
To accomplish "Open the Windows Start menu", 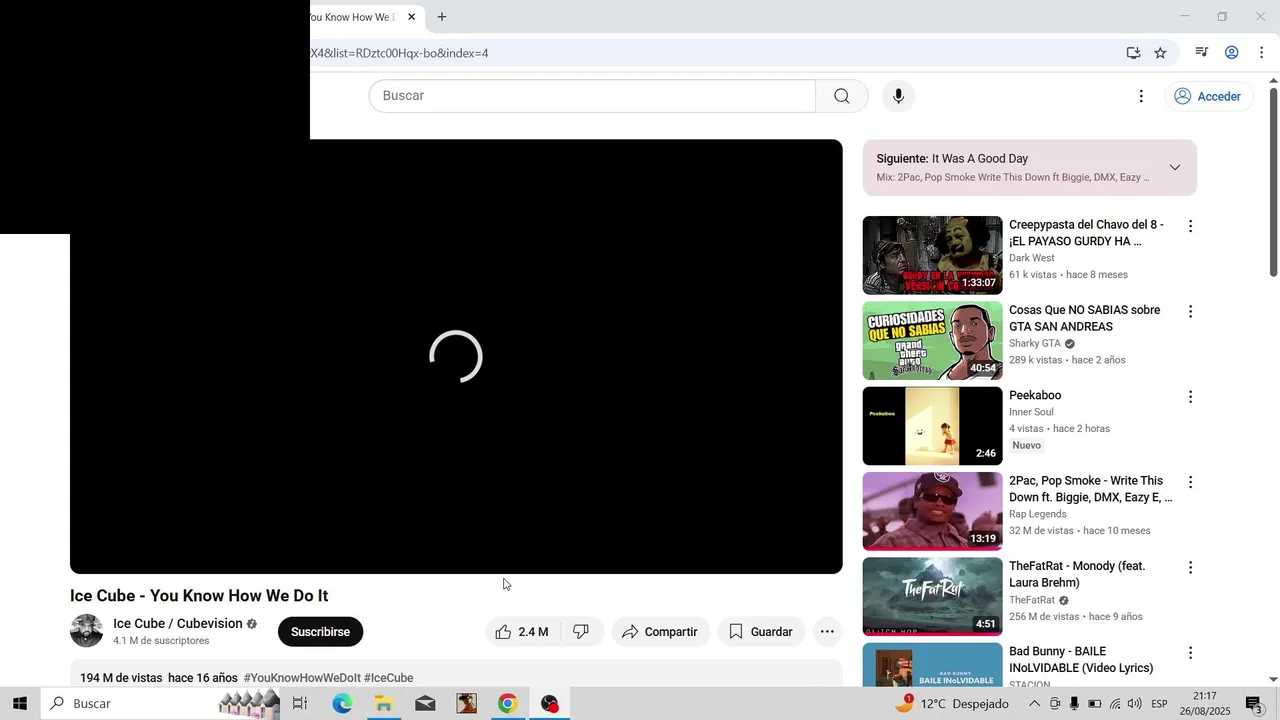I will (x=19, y=704).
